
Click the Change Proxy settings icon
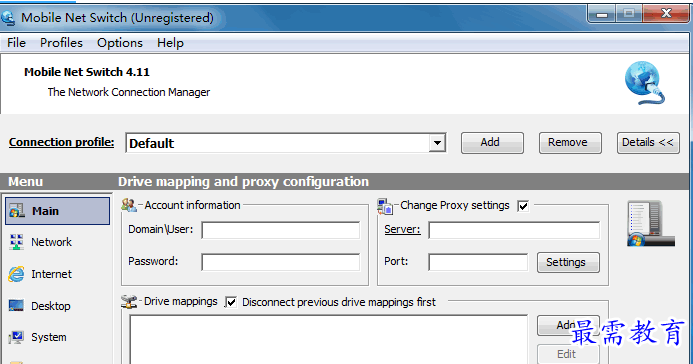coord(385,206)
